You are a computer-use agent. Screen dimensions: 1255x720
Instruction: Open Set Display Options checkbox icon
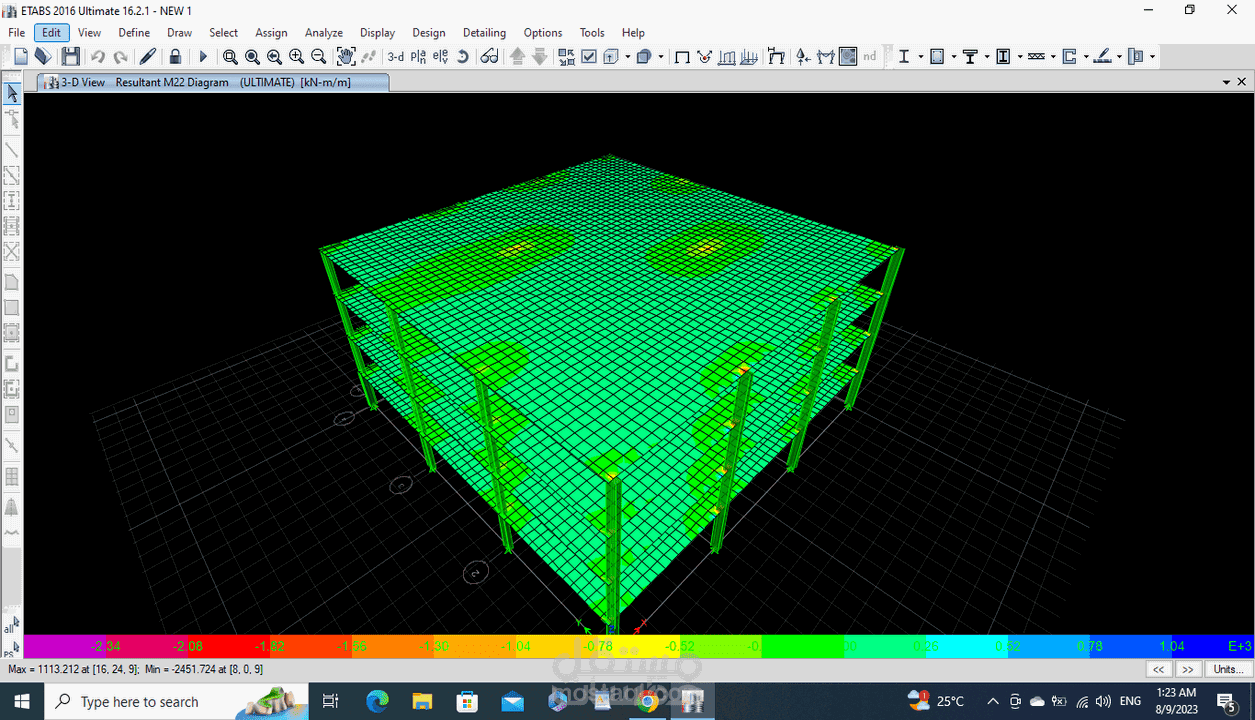pyautogui.click(x=589, y=57)
